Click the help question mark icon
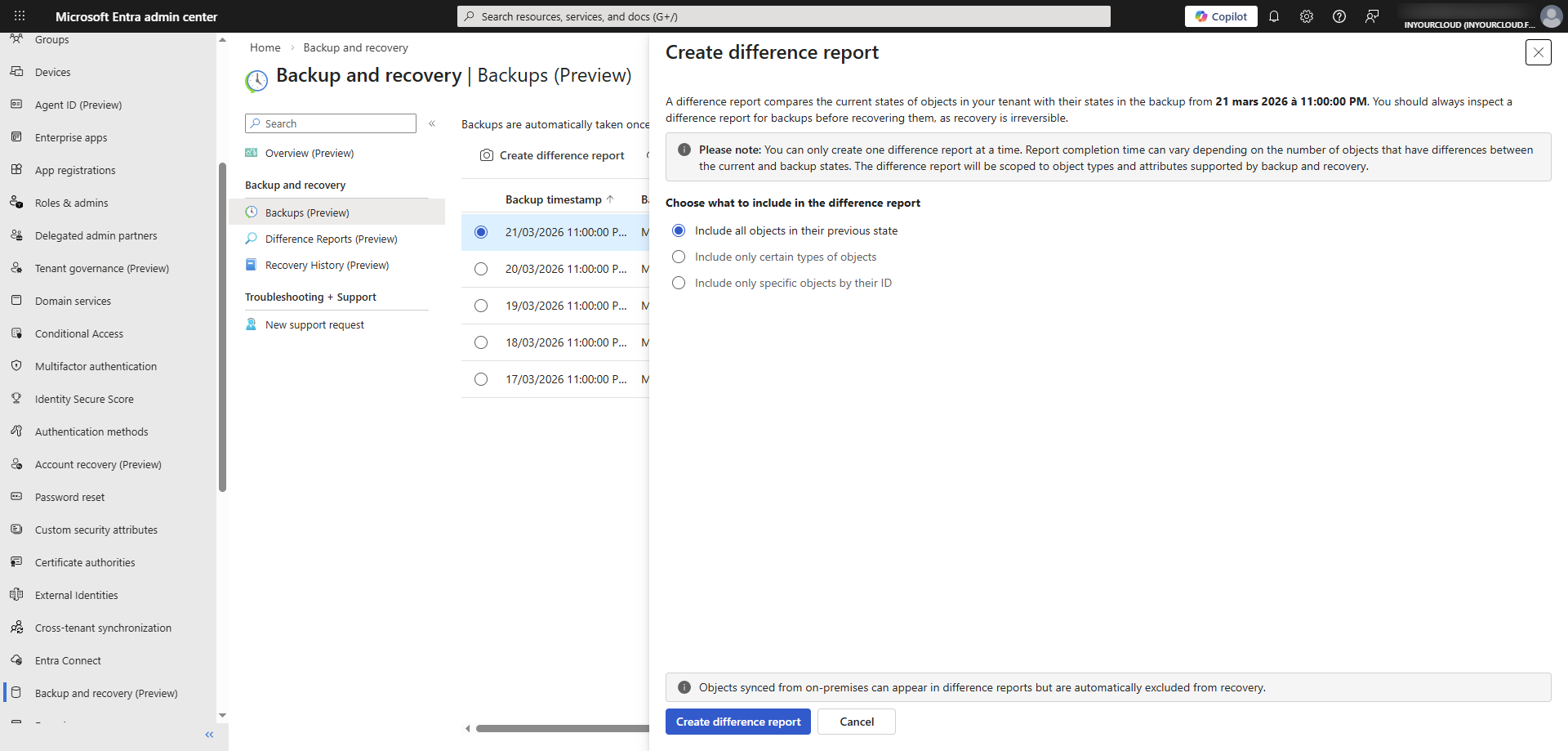This screenshot has height=751, width=1568. coord(1339,16)
